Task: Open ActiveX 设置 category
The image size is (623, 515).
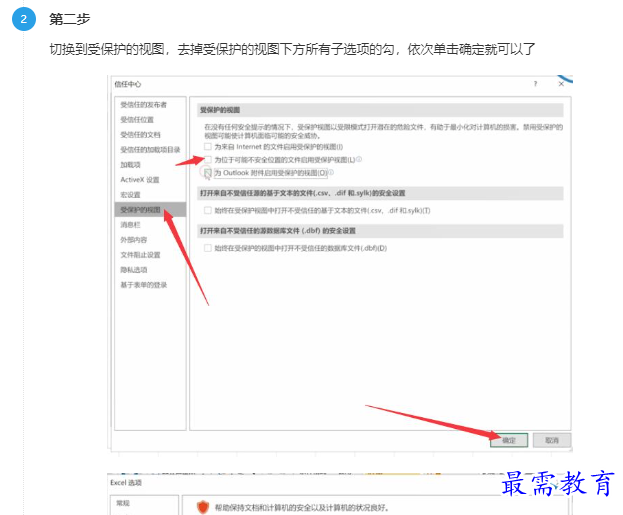Action: point(140,180)
